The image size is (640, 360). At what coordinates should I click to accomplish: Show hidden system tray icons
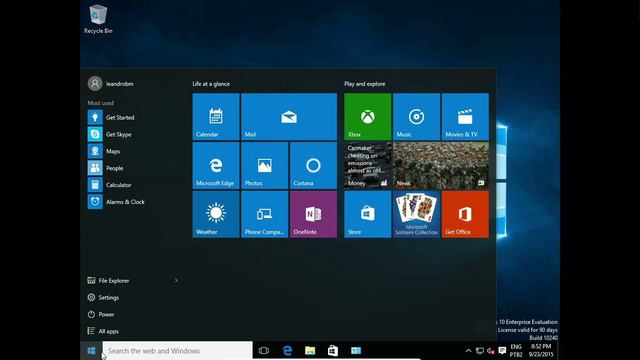(x=469, y=351)
